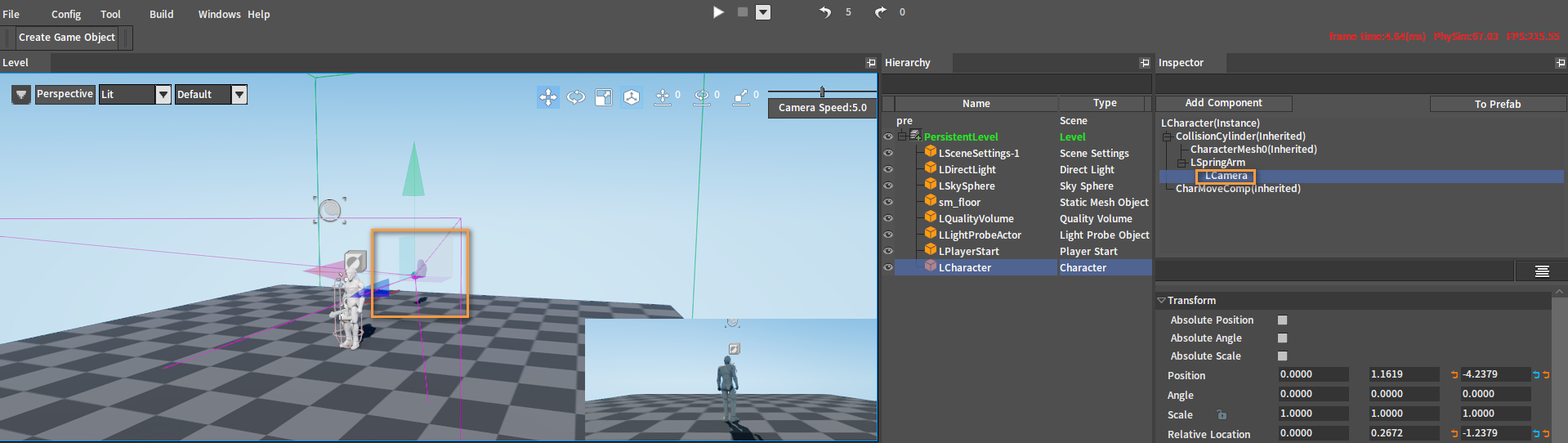Enable the Absolute Position checkbox

[x=1282, y=320]
